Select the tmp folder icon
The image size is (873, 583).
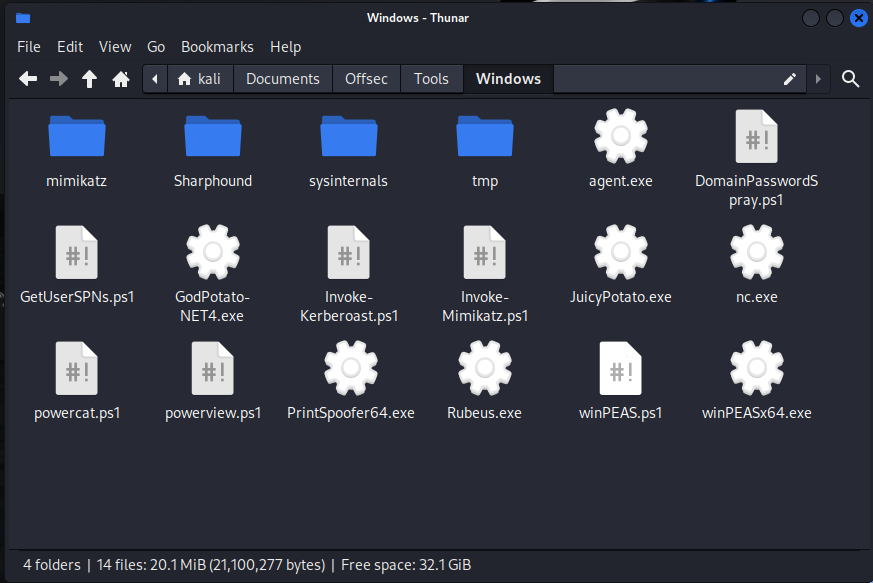click(485, 136)
